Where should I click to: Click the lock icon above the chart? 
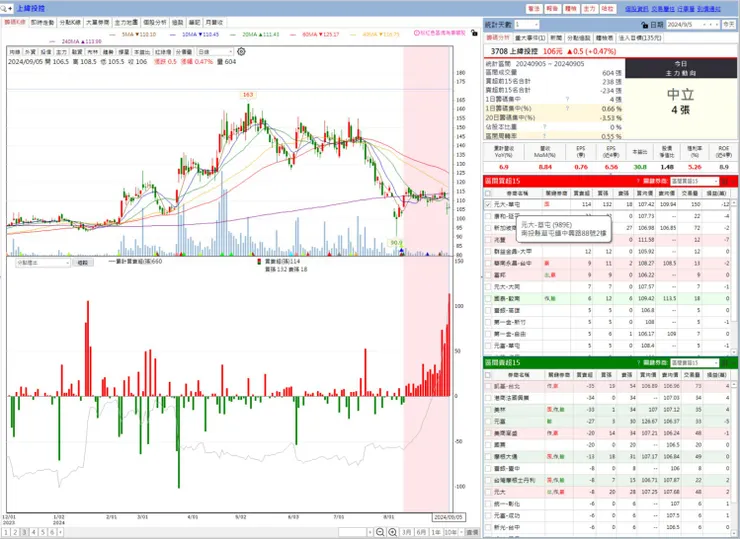(474, 33)
